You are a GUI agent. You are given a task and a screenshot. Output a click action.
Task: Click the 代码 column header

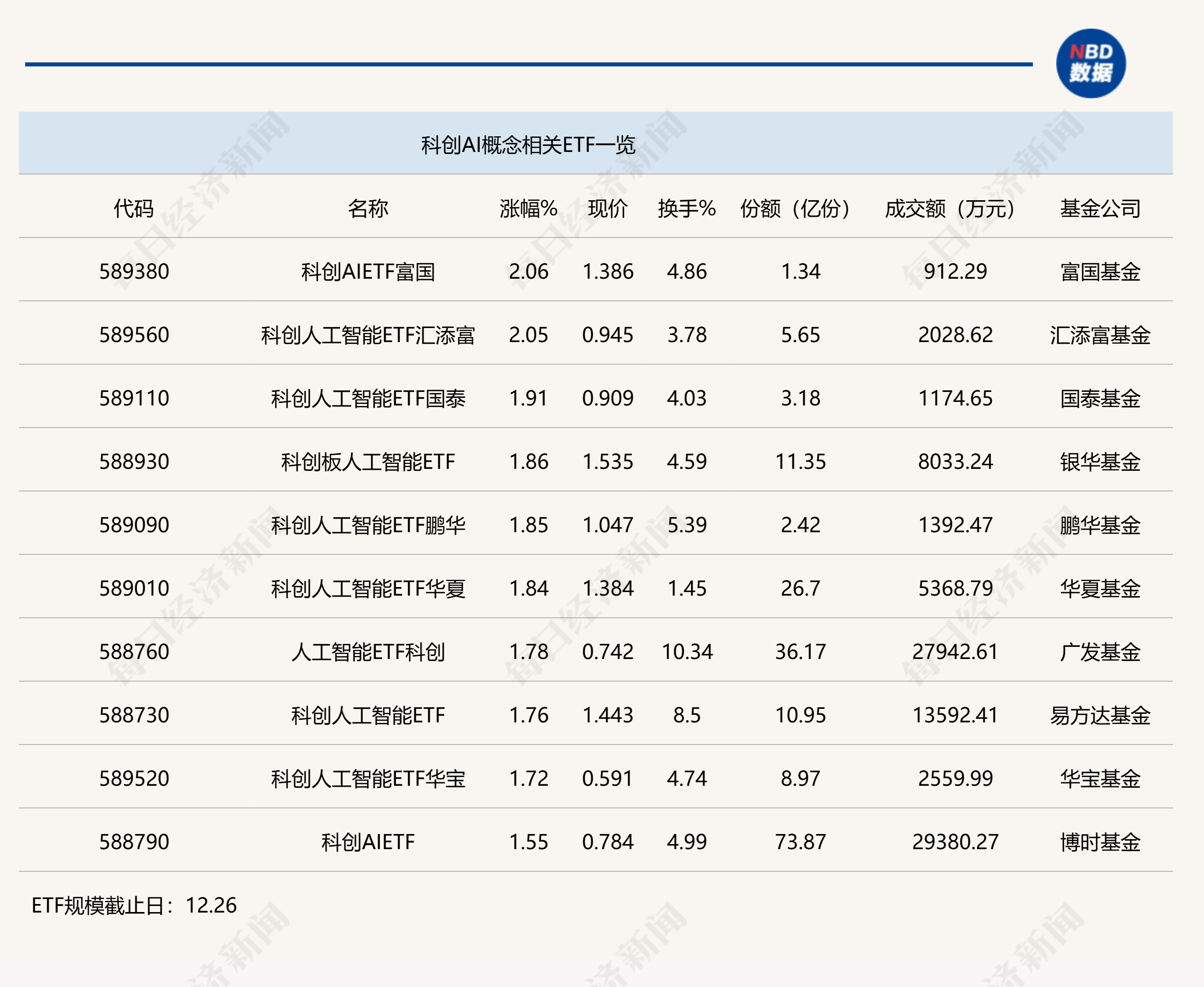click(134, 209)
